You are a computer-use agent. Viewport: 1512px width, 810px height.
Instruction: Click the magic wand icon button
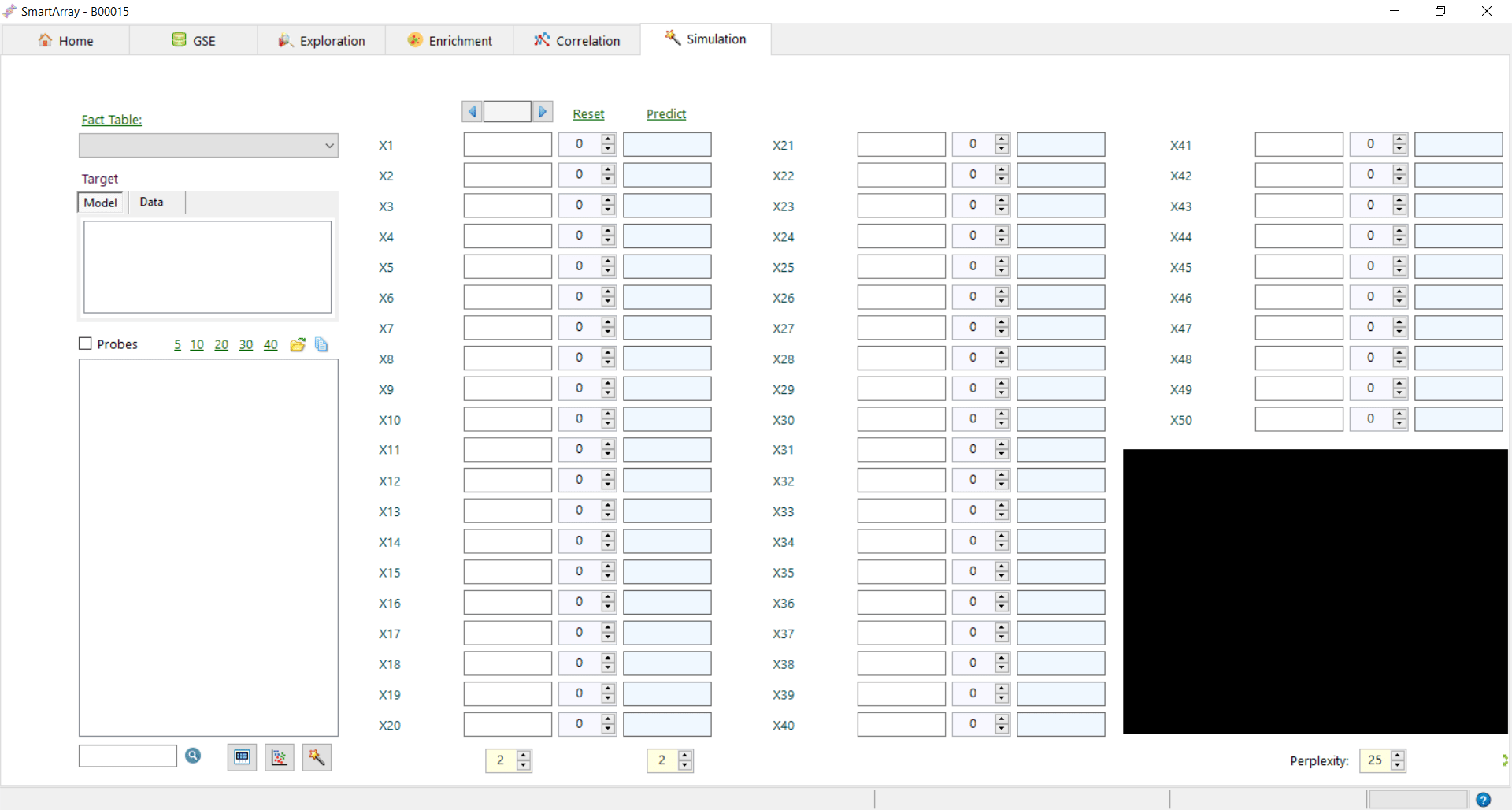[x=317, y=757]
